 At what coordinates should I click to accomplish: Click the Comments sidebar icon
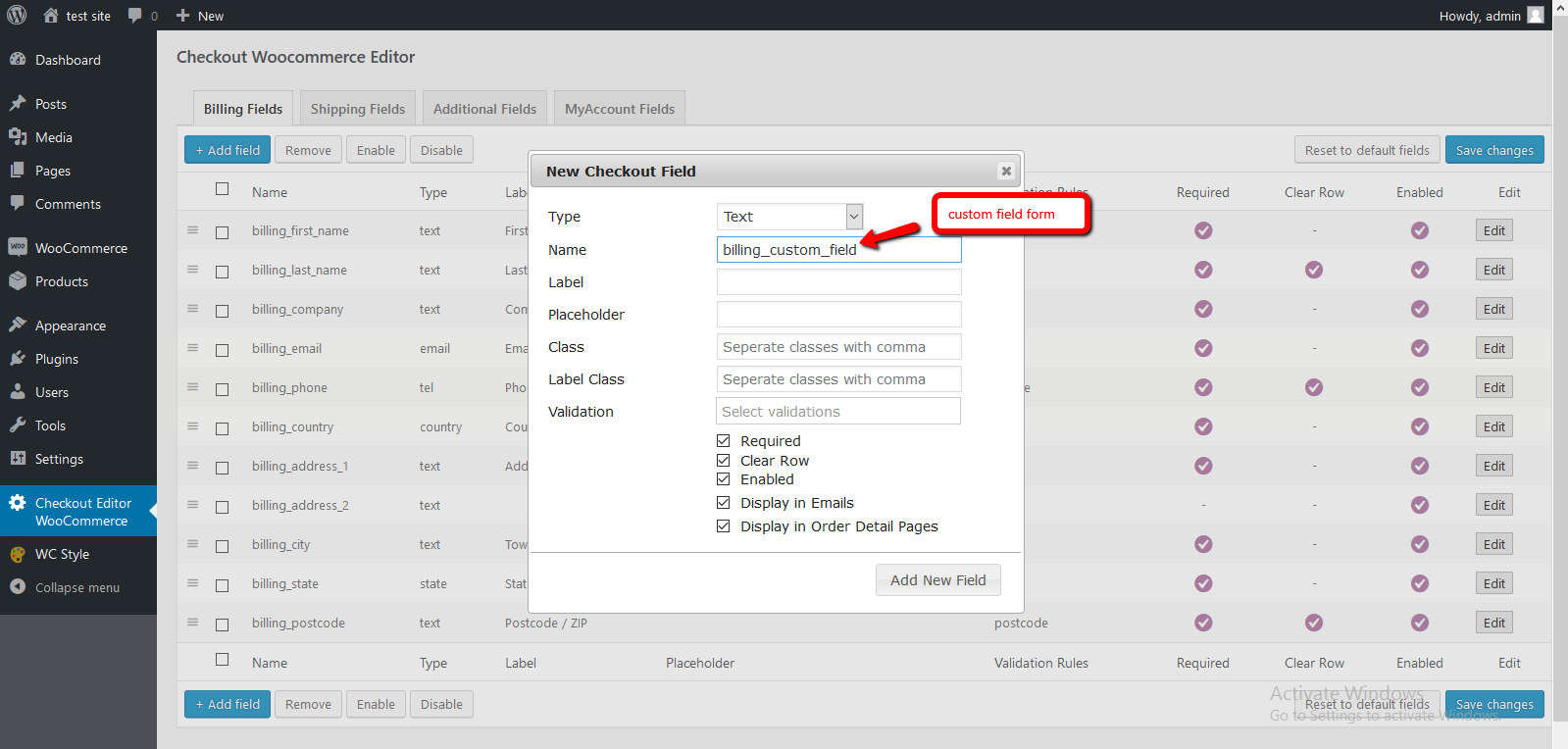coord(18,204)
